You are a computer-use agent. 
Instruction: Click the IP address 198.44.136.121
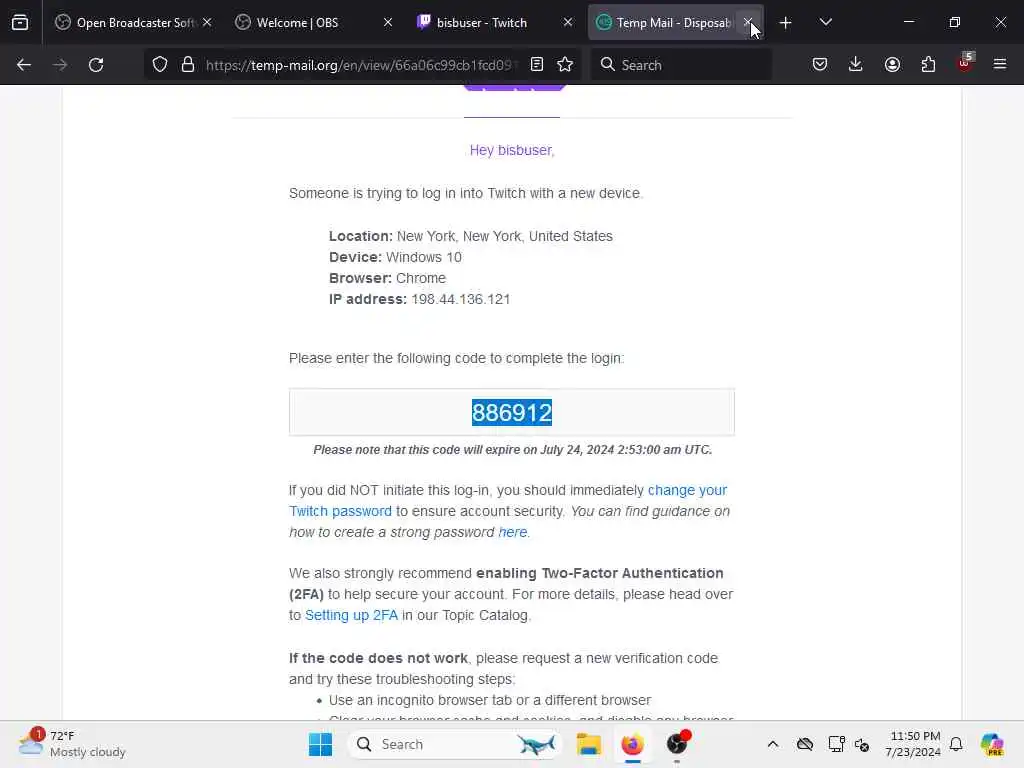coord(460,299)
